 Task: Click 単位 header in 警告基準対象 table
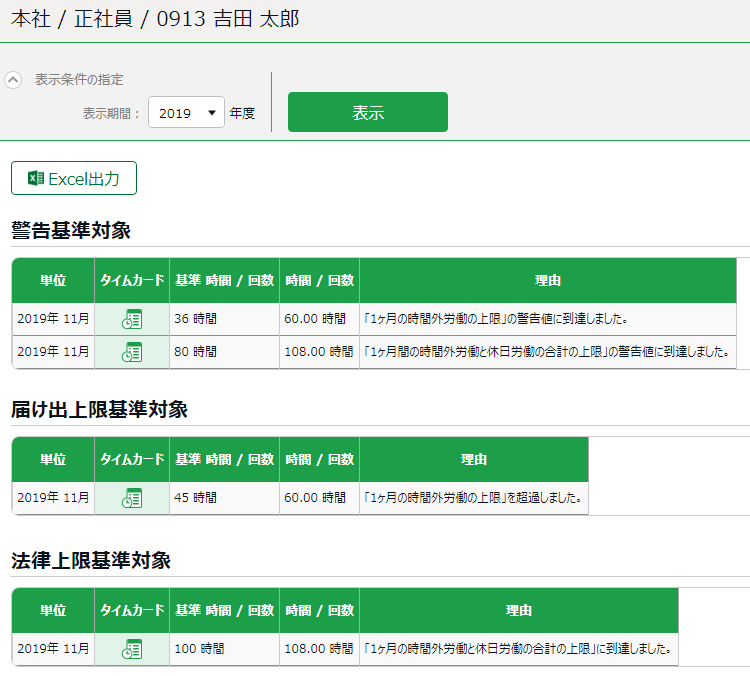tap(53, 281)
